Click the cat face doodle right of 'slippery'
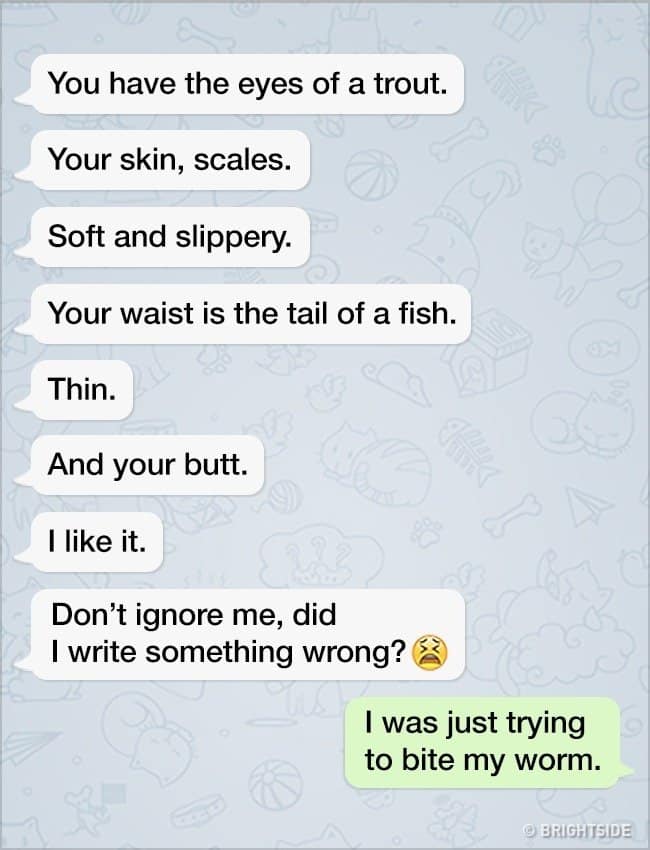This screenshot has width=650, height=850. tap(543, 245)
